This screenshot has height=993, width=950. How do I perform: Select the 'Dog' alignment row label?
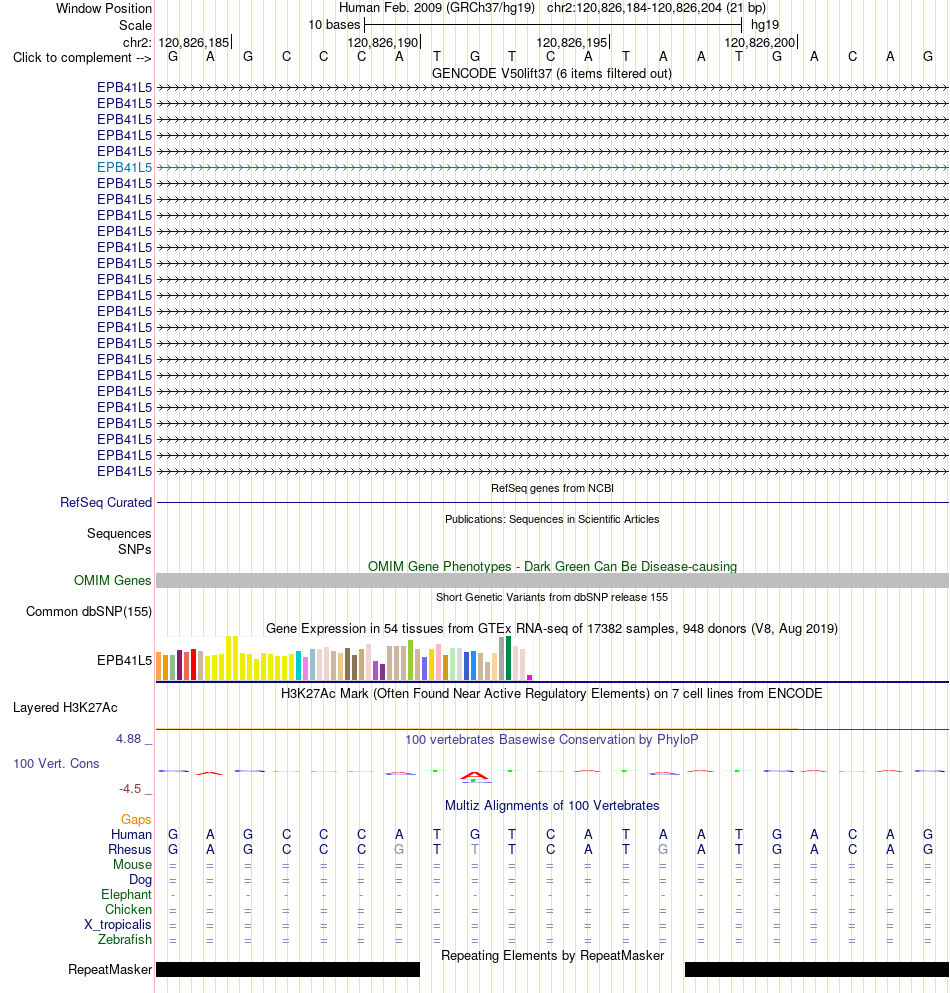141,880
